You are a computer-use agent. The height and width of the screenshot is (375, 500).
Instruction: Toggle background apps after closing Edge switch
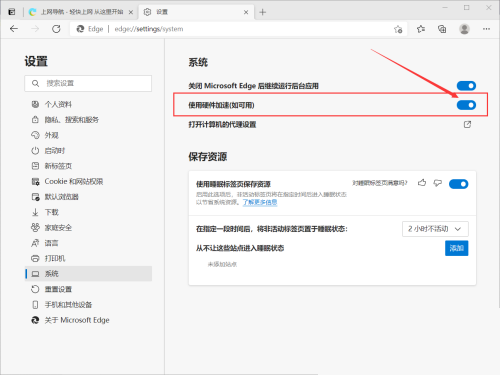point(466,86)
